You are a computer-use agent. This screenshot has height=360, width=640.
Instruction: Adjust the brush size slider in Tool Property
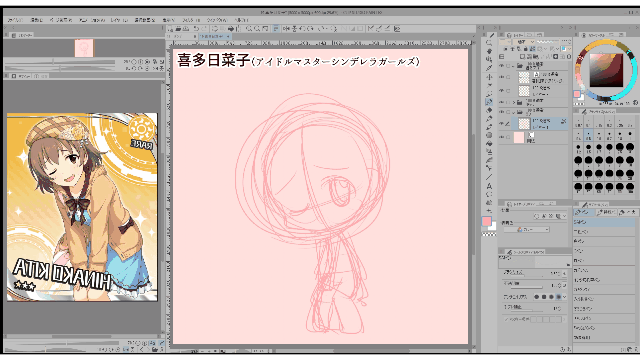(x=527, y=275)
